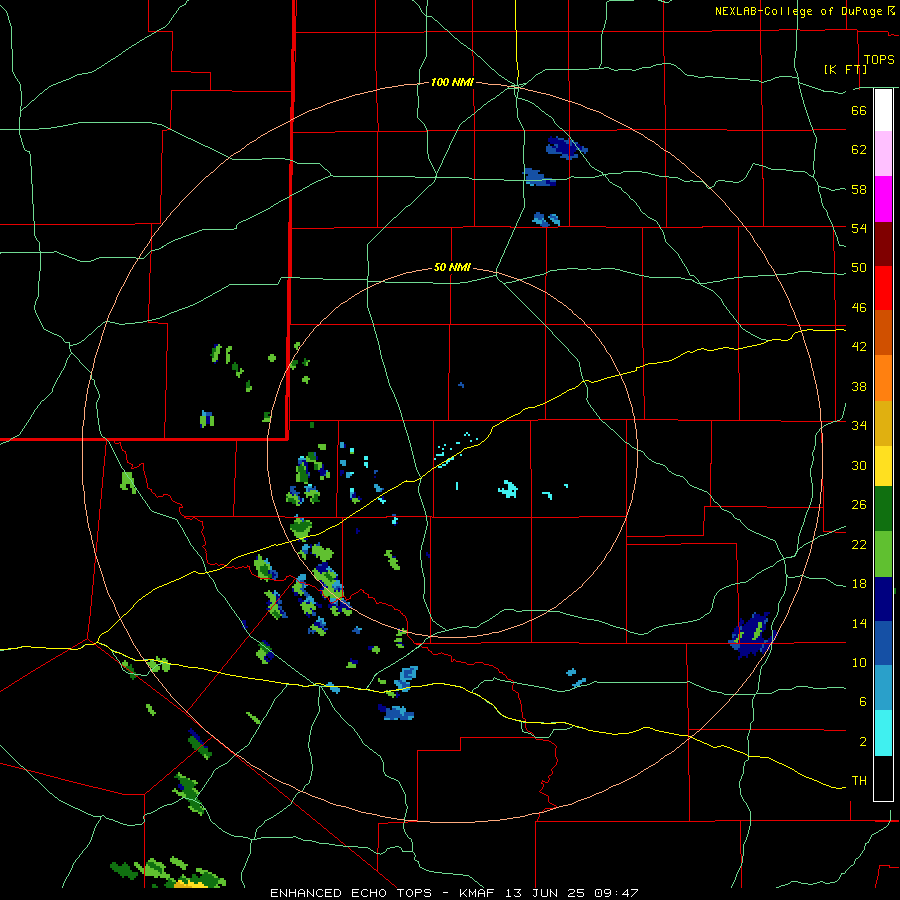Click the "ENHANCED ECHO TOPS" product title
Image resolution: width=900 pixels, height=900 pixels.
(350, 893)
